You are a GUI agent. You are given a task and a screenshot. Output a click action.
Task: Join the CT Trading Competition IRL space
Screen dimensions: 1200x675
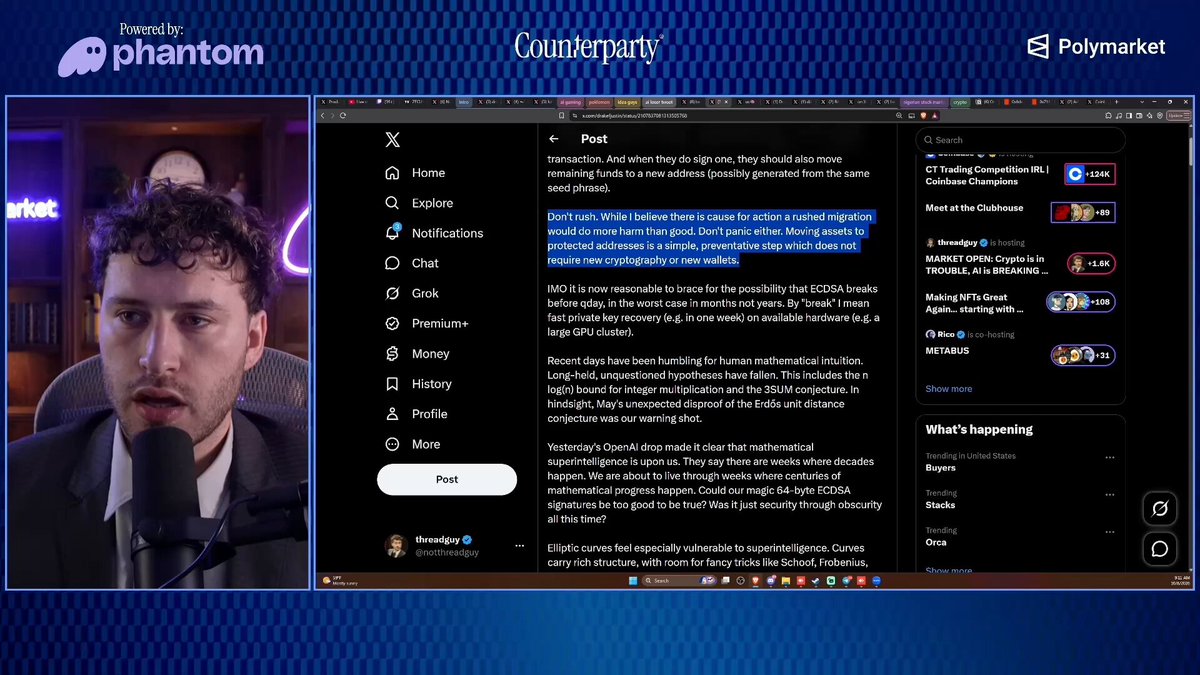pos(1020,175)
